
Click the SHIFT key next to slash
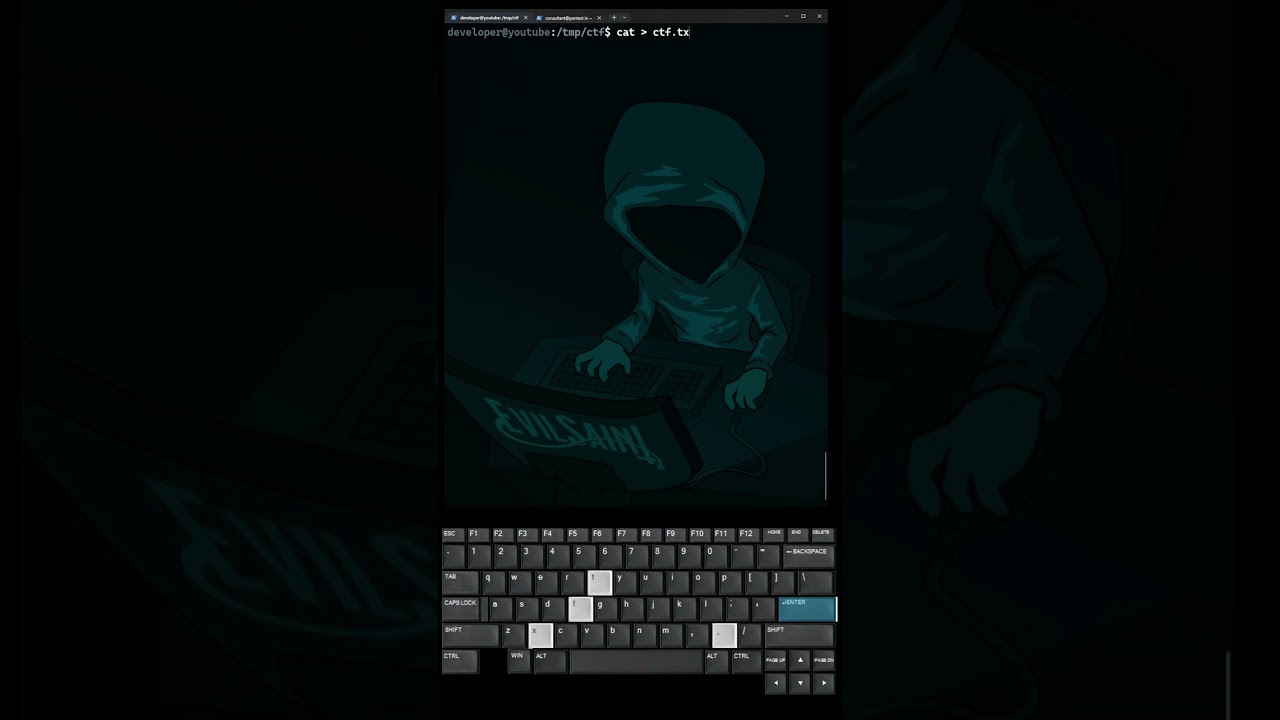point(799,634)
